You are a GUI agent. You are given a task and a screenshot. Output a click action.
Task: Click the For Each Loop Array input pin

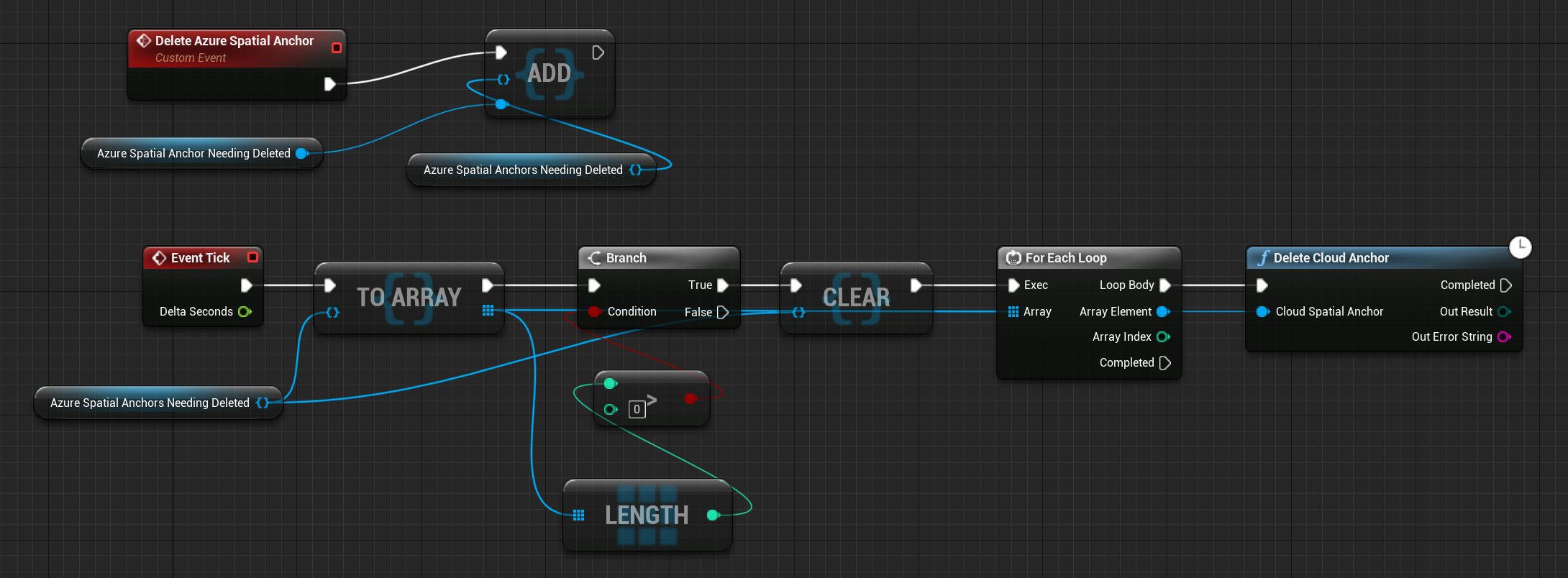pyautogui.click(x=1013, y=311)
